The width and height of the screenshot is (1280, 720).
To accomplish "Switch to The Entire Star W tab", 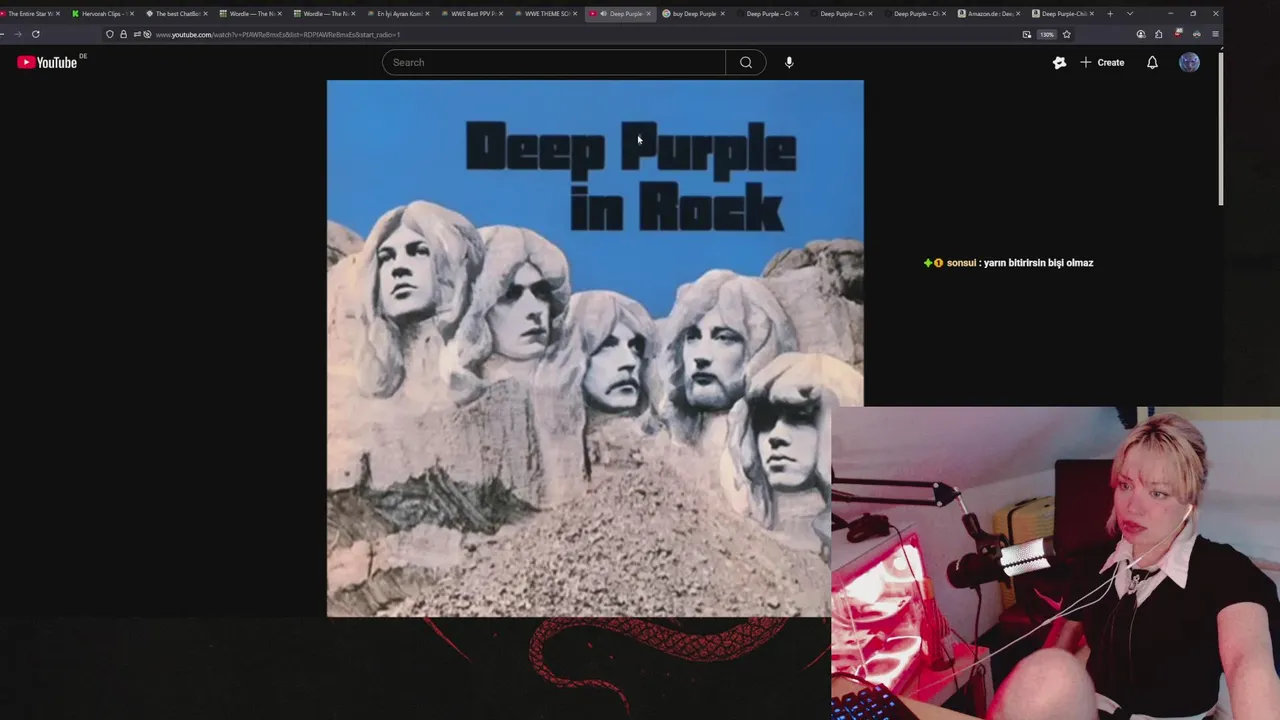I will pos(30,14).
